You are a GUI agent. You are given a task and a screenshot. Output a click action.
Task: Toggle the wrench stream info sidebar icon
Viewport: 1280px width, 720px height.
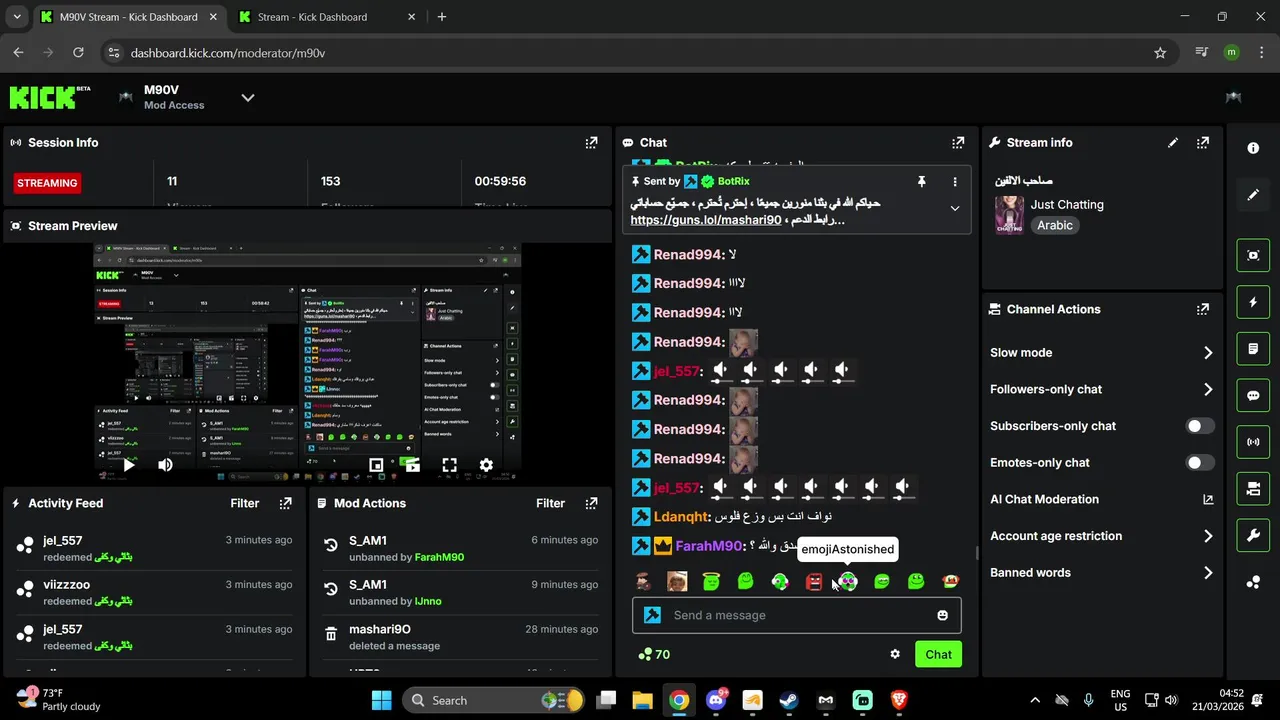(1253, 536)
